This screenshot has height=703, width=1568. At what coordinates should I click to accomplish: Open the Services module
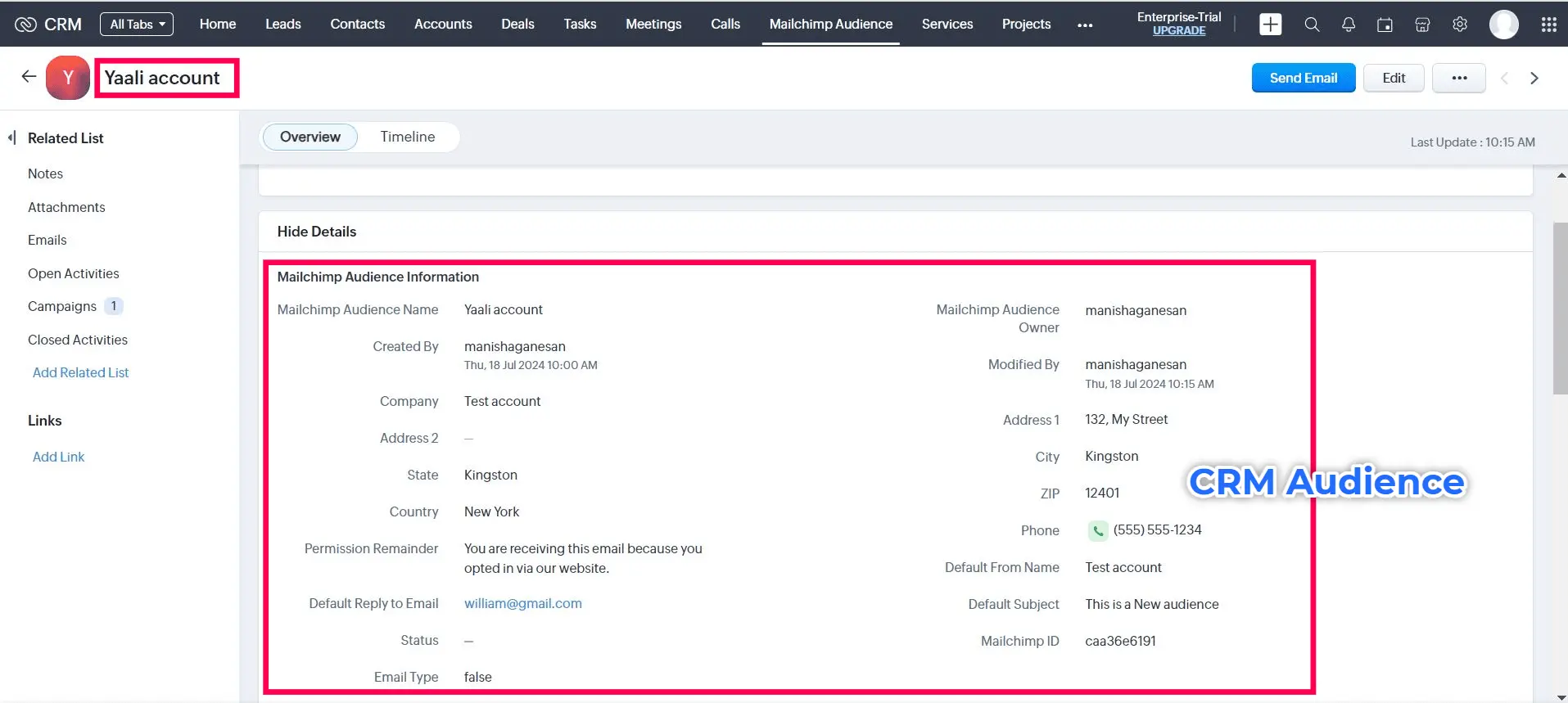[x=947, y=25]
